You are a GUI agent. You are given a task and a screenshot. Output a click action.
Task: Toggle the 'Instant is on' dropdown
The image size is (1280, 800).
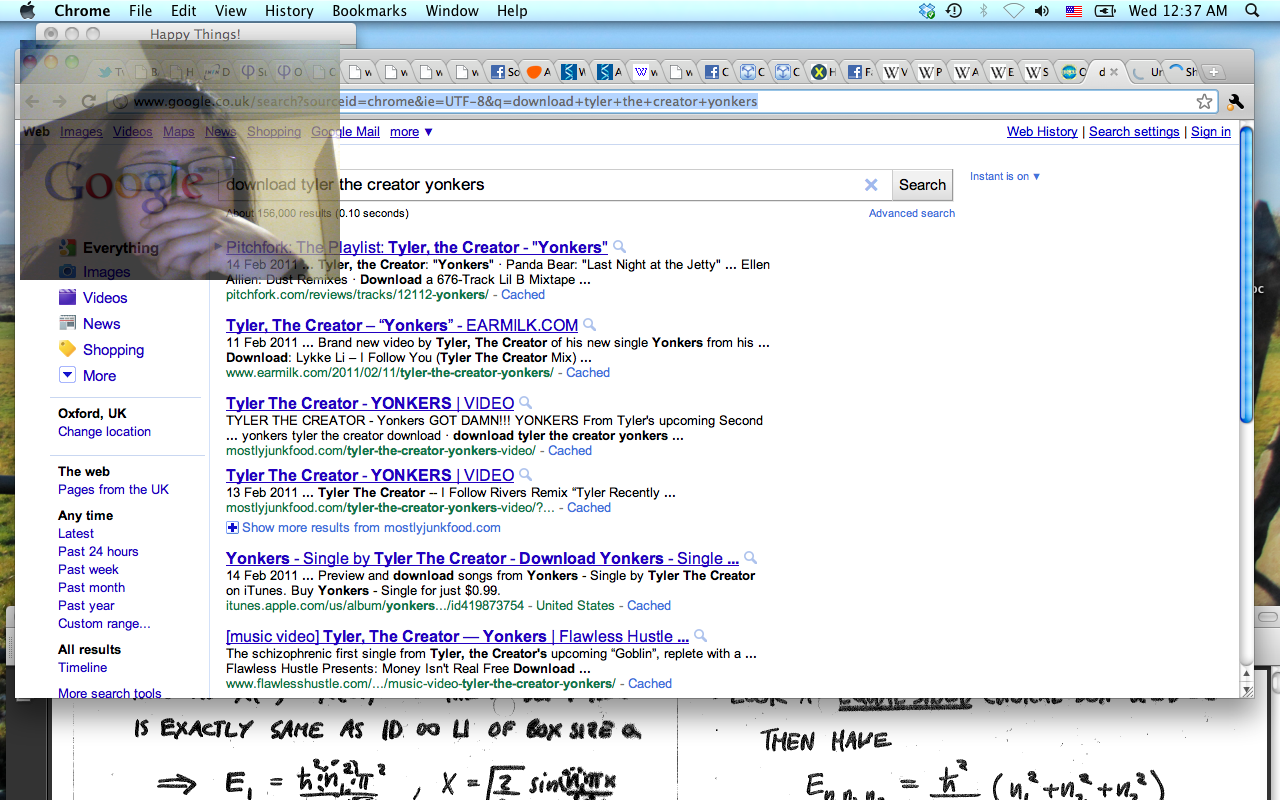pyautogui.click(x=1005, y=176)
